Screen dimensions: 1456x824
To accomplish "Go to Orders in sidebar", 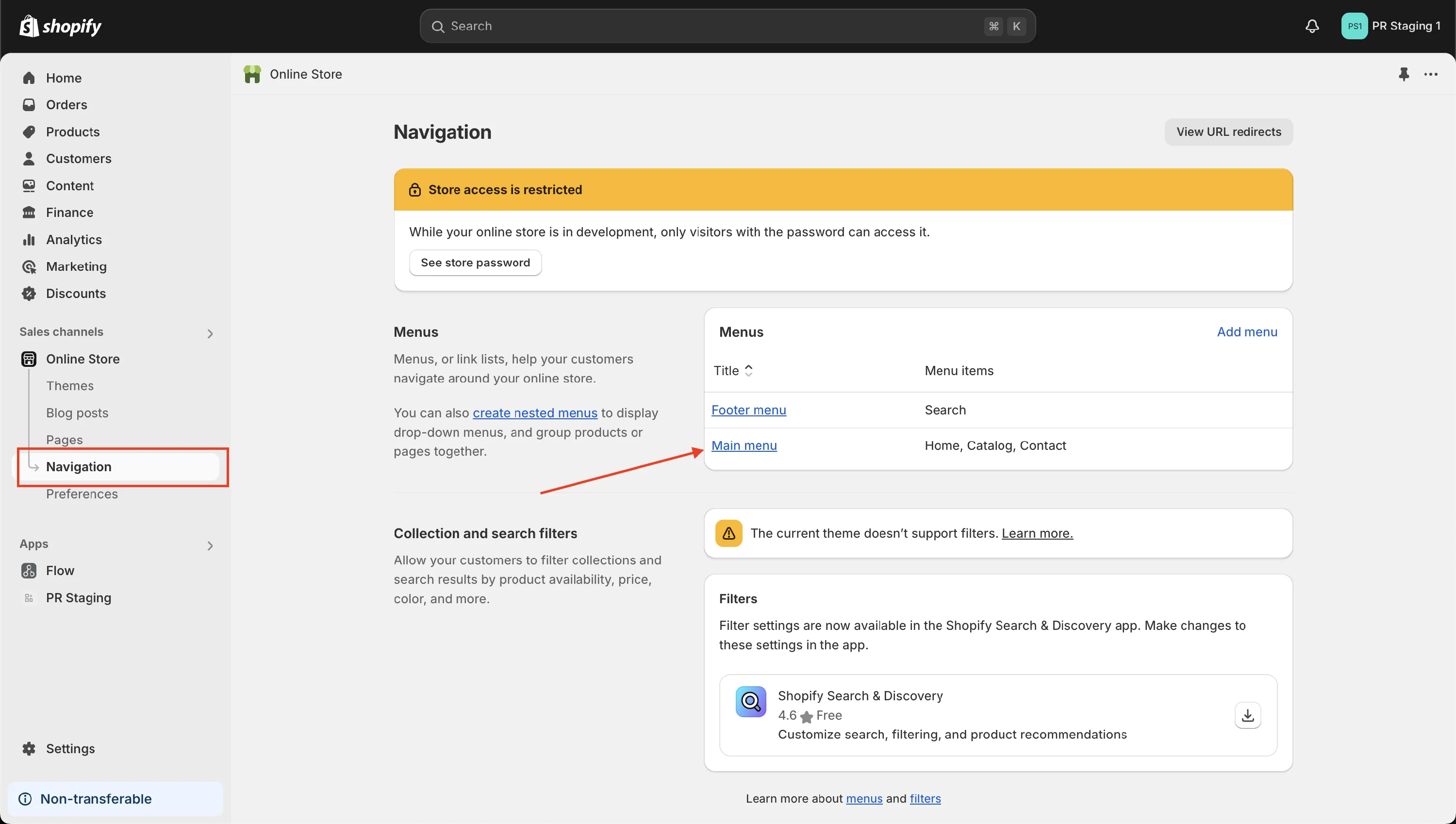I will pyautogui.click(x=66, y=105).
